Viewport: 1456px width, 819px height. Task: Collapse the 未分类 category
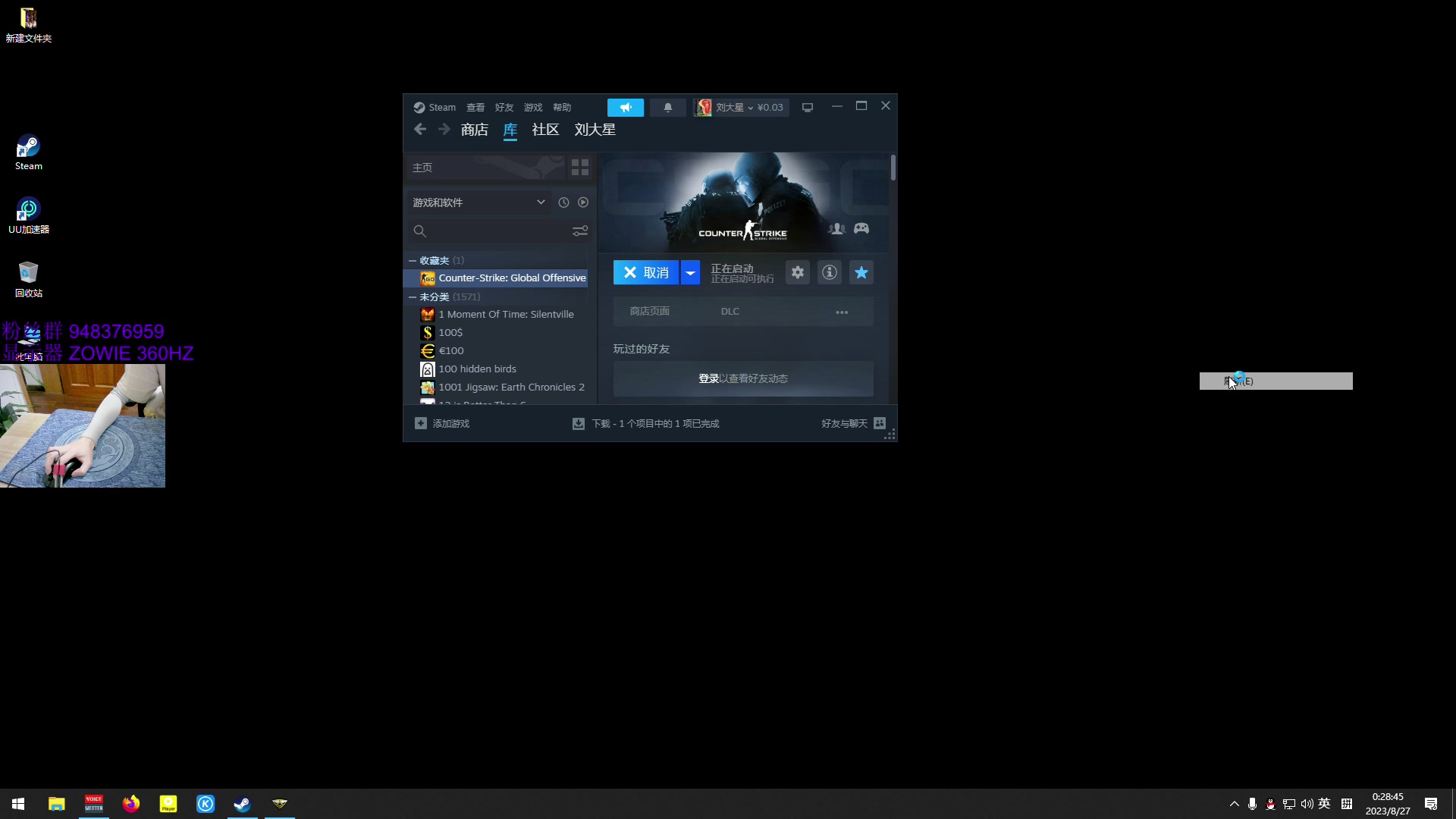(x=413, y=297)
